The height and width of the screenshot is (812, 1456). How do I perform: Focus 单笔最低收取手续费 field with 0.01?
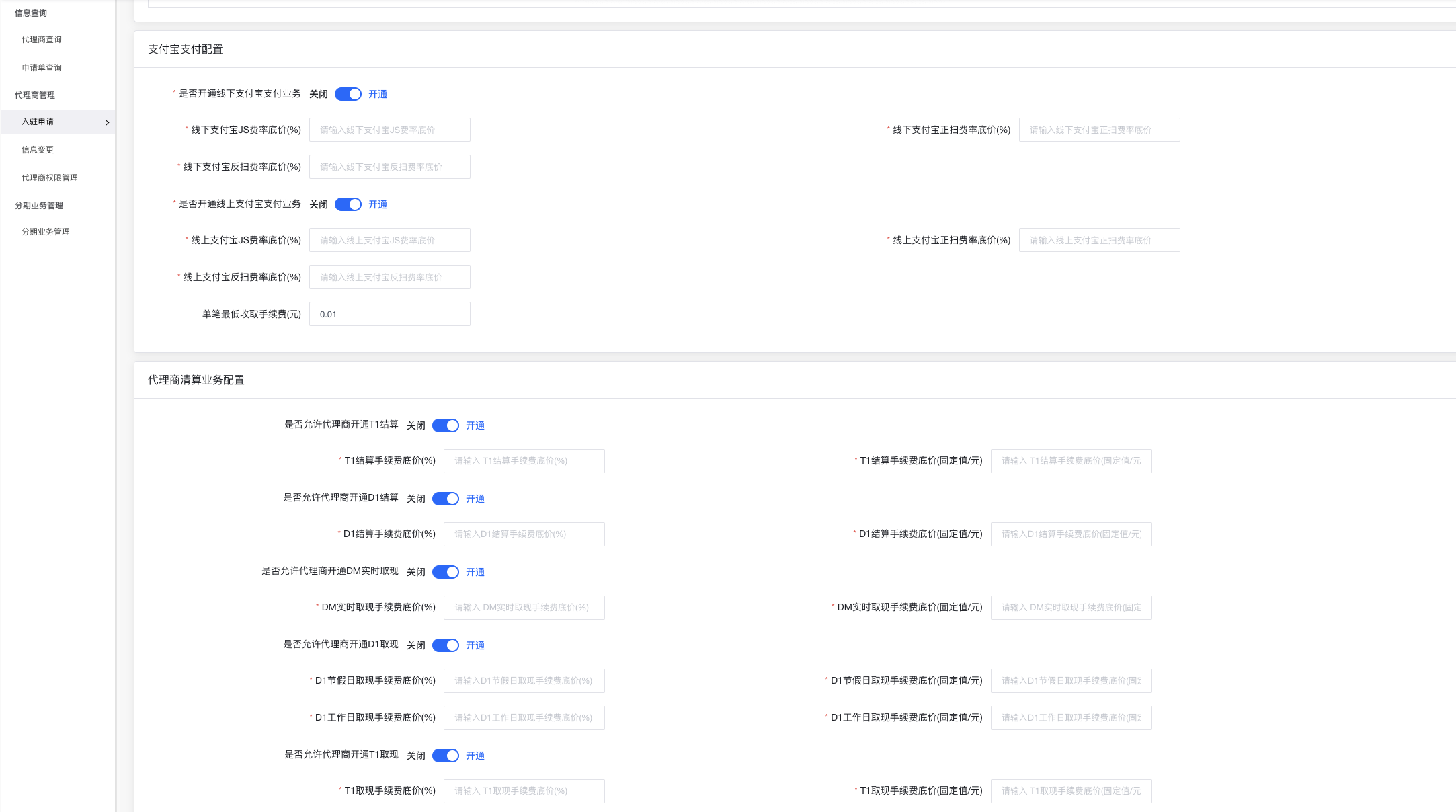coord(390,314)
